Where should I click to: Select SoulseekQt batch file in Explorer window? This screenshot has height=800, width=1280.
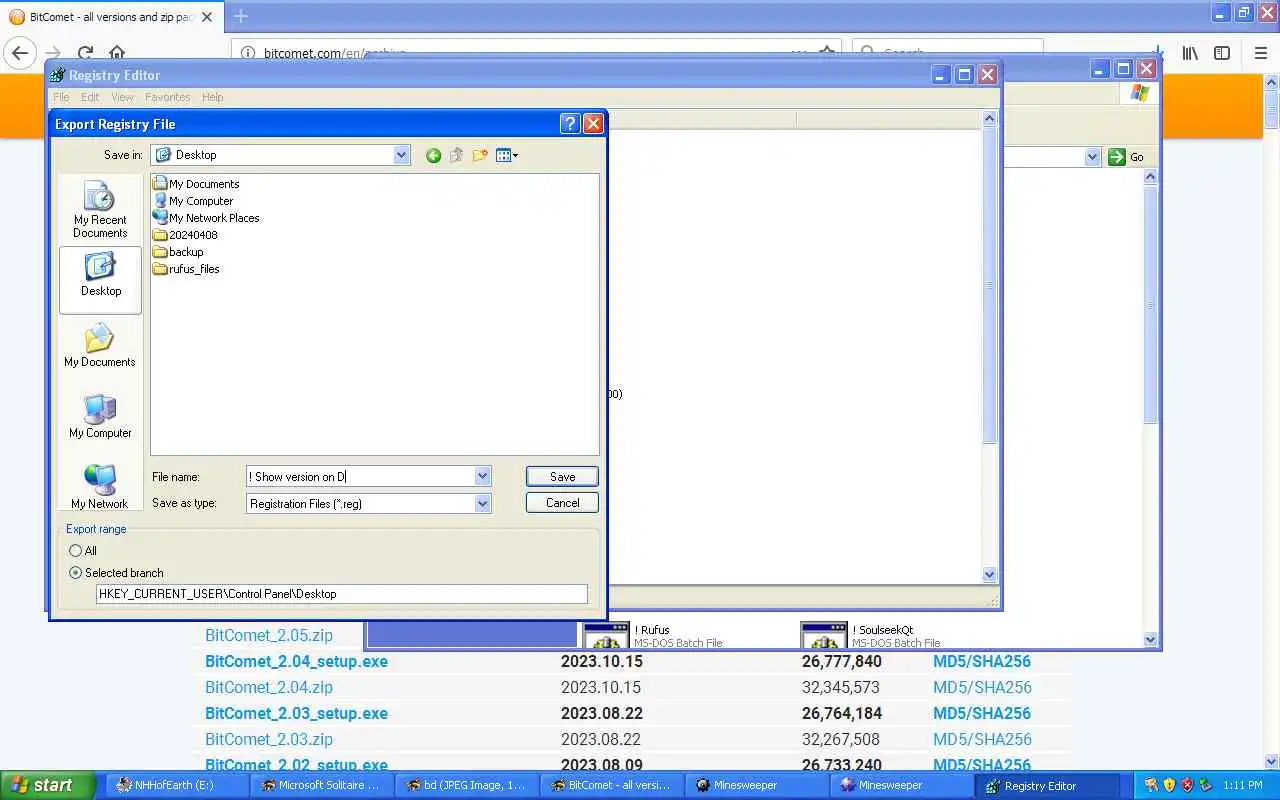click(x=872, y=636)
